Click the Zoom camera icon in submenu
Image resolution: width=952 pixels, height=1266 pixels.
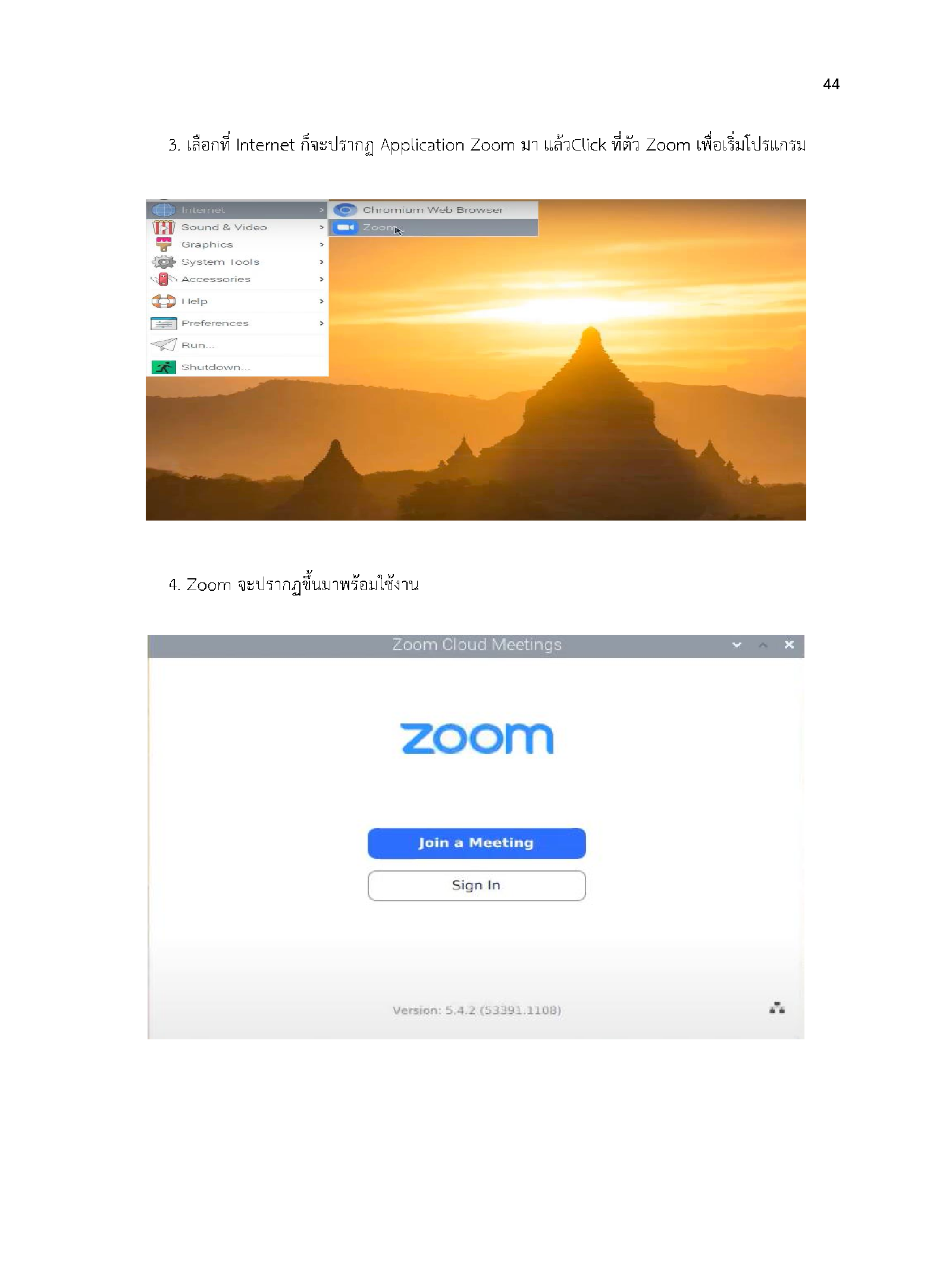pyautogui.click(x=345, y=227)
